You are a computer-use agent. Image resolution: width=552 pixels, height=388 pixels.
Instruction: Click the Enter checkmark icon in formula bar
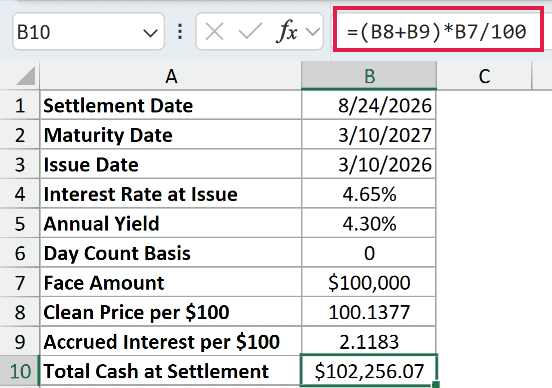(250, 31)
